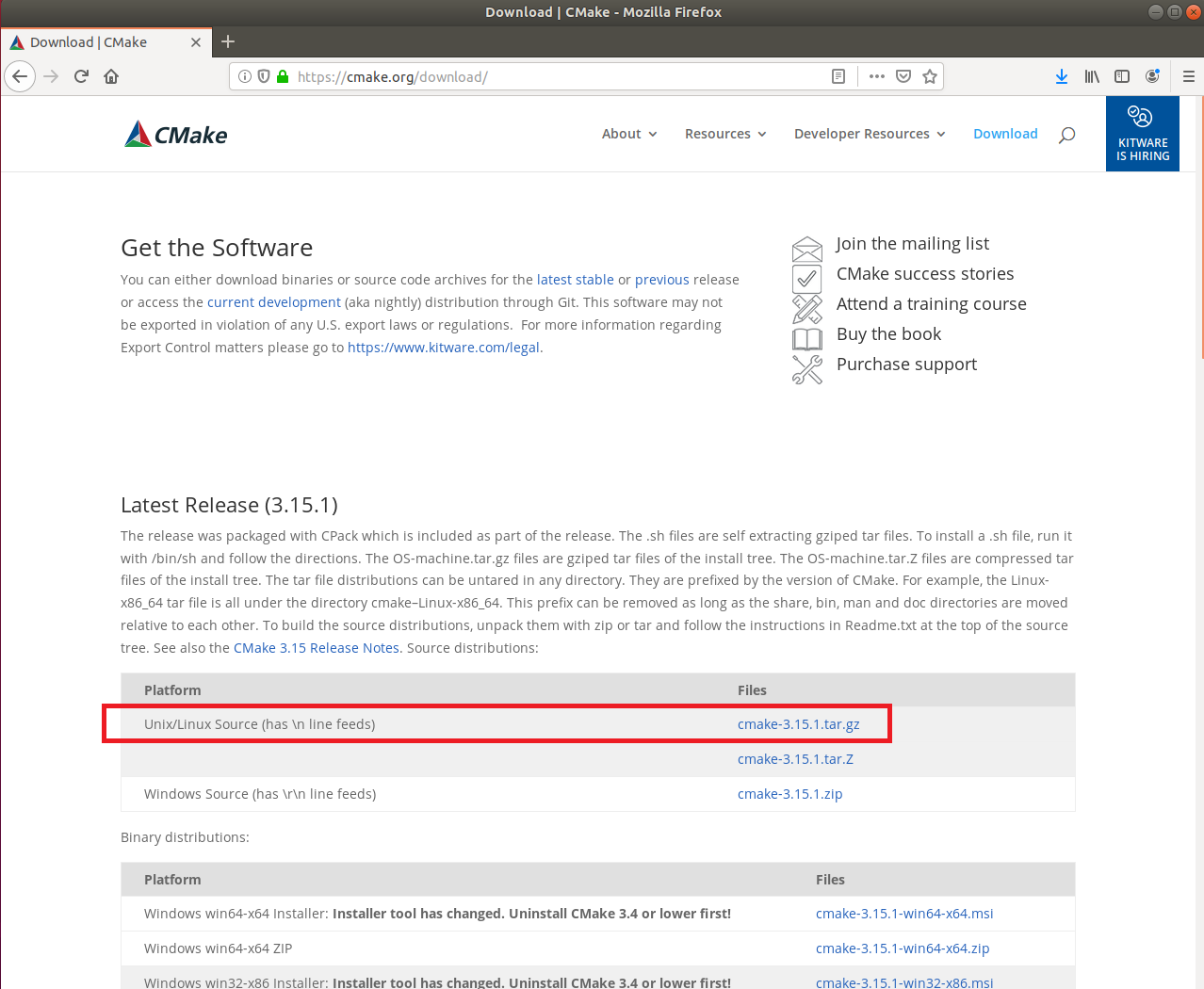Image resolution: width=1204 pixels, height=989 pixels.
Task: Download cmake-3.15.1.tar.gz
Action: [799, 724]
